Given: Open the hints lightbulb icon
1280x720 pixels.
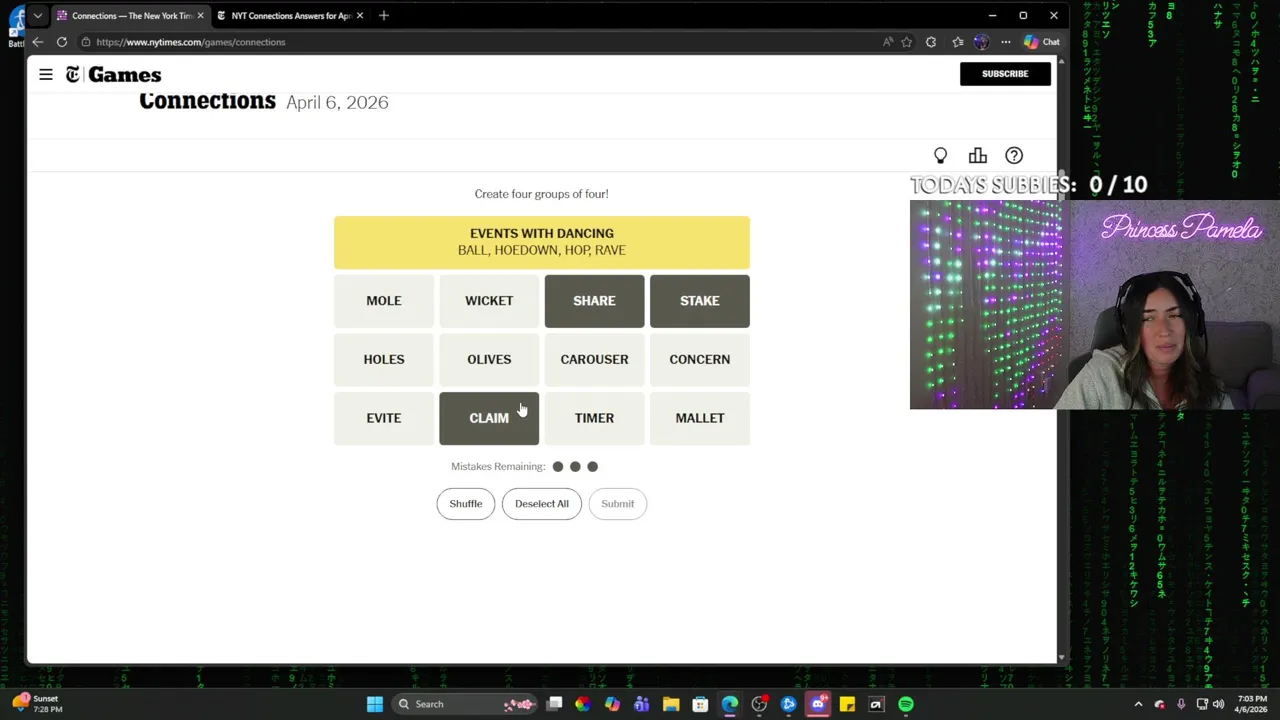Looking at the screenshot, I should [x=940, y=156].
